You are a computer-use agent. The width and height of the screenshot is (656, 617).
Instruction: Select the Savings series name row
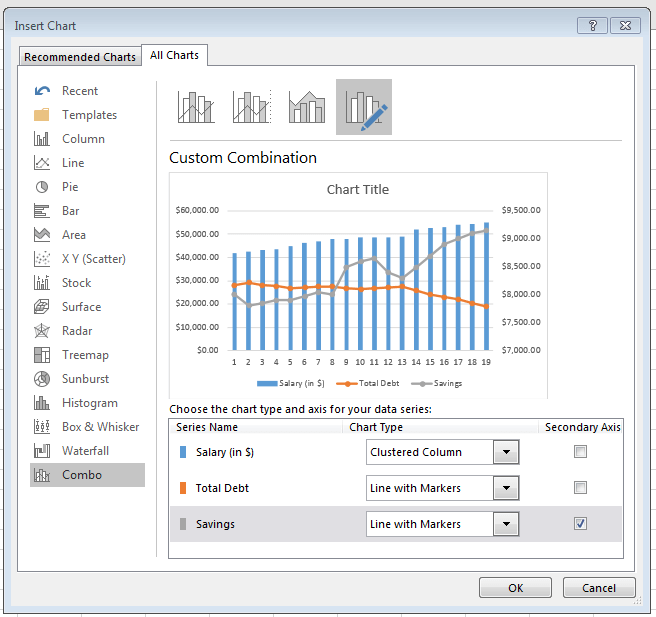coord(396,524)
